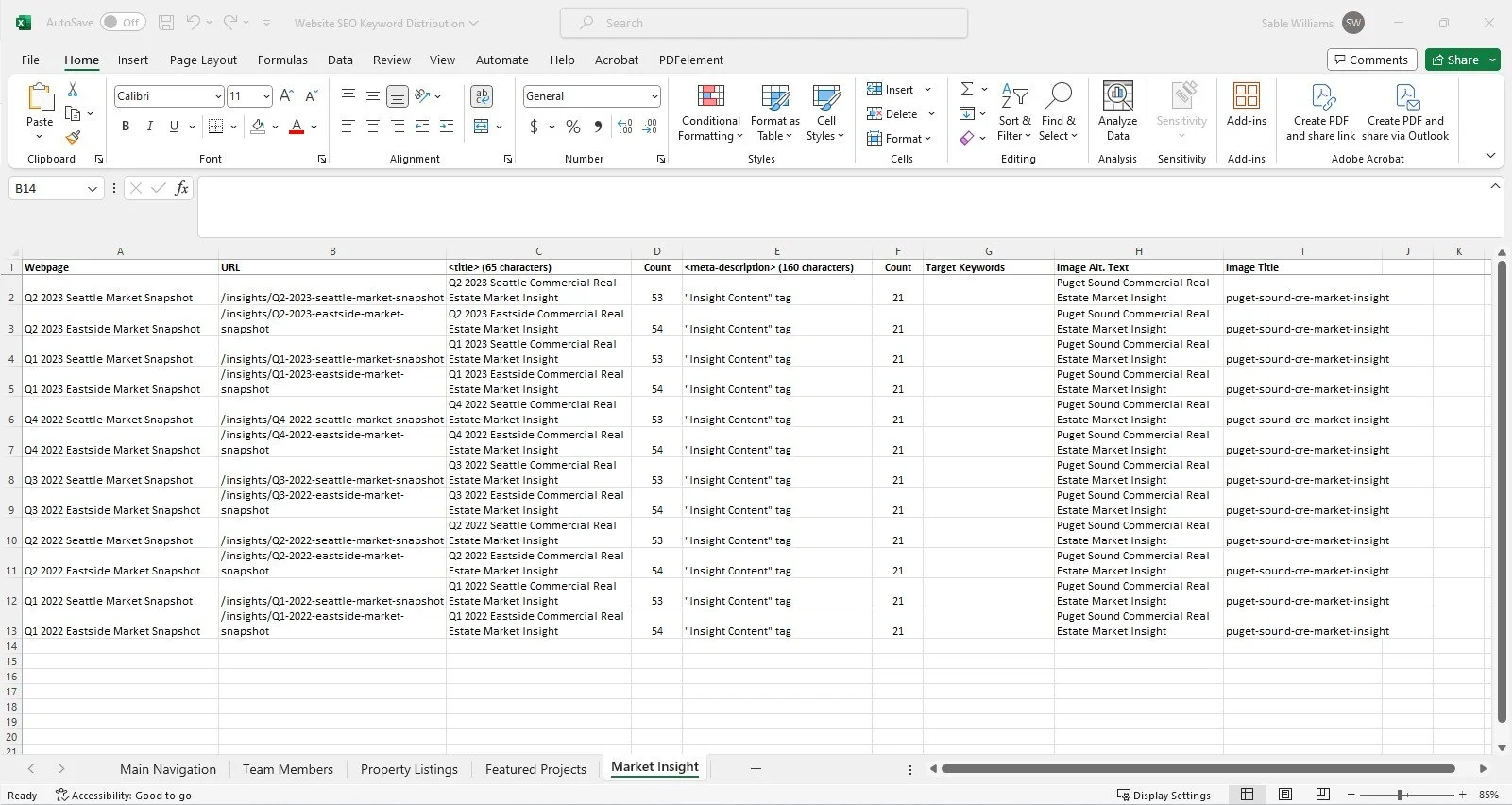The height and width of the screenshot is (805, 1512).
Task: Toggle Align Left for cell text
Action: click(348, 127)
